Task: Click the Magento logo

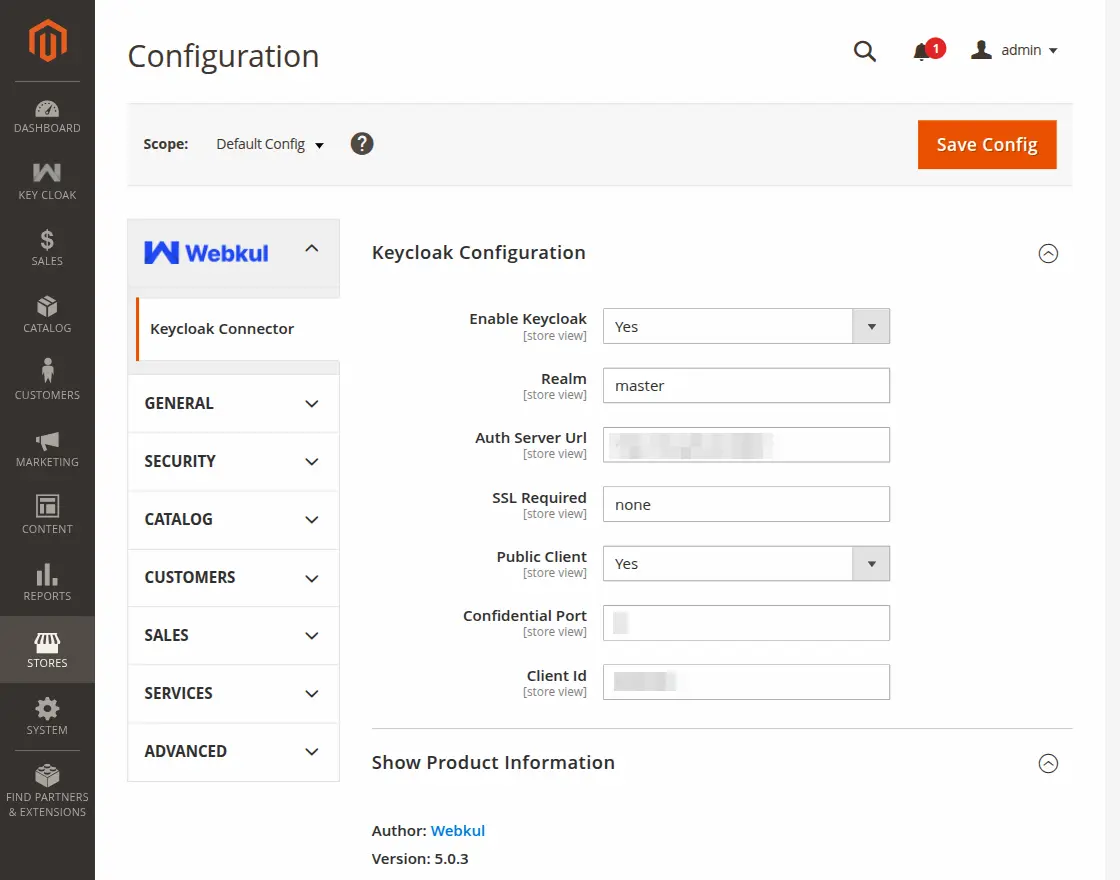Action: point(47,41)
